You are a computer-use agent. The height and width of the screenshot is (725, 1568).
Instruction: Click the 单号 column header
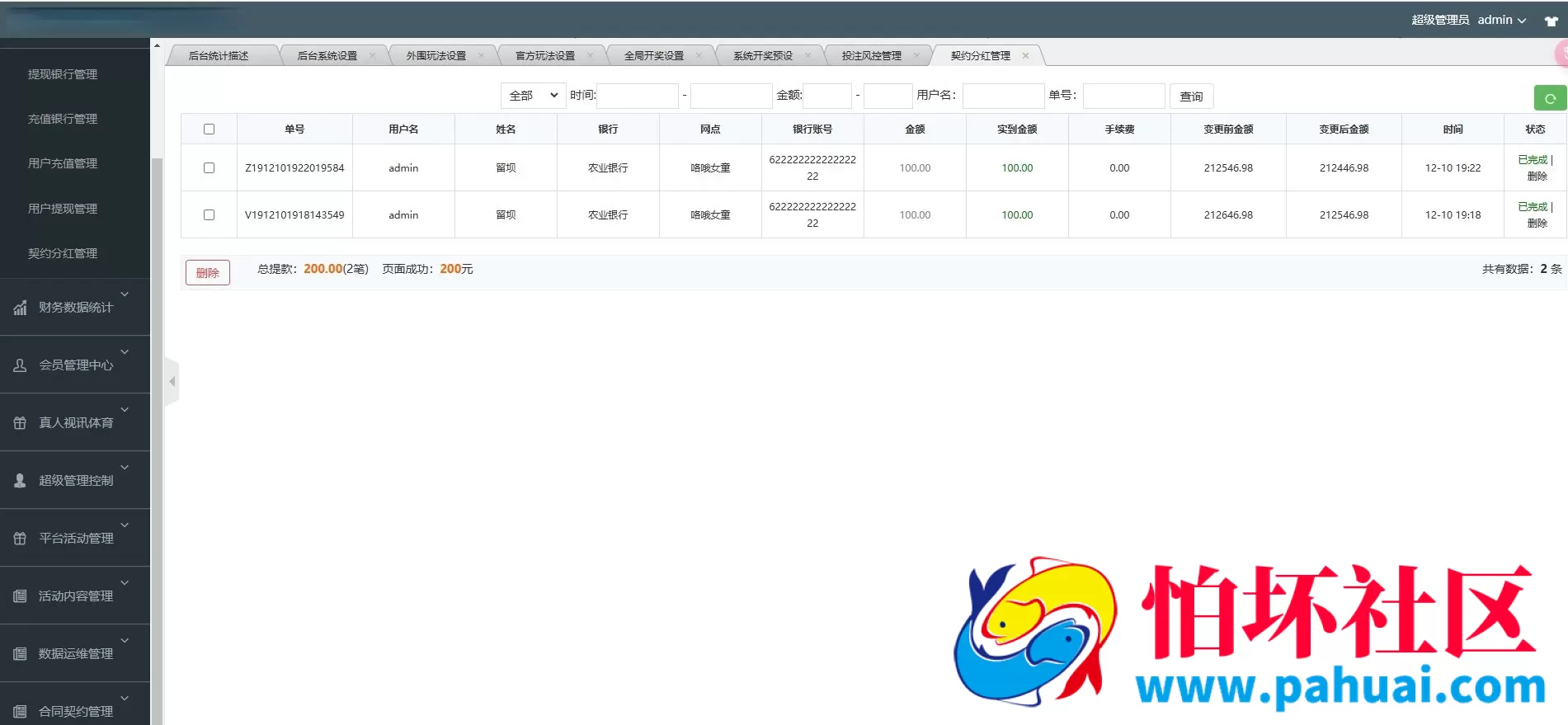pos(294,129)
